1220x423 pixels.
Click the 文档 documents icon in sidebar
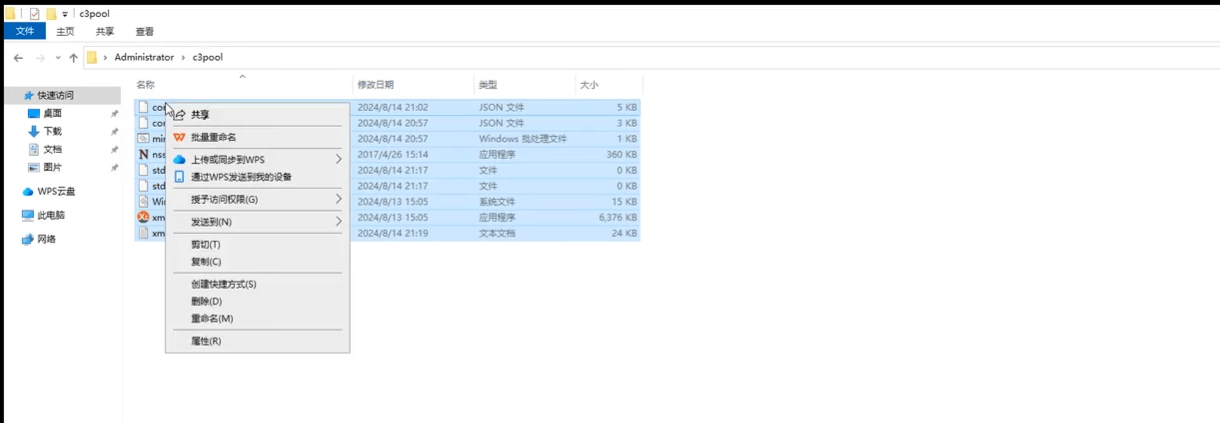[34, 149]
